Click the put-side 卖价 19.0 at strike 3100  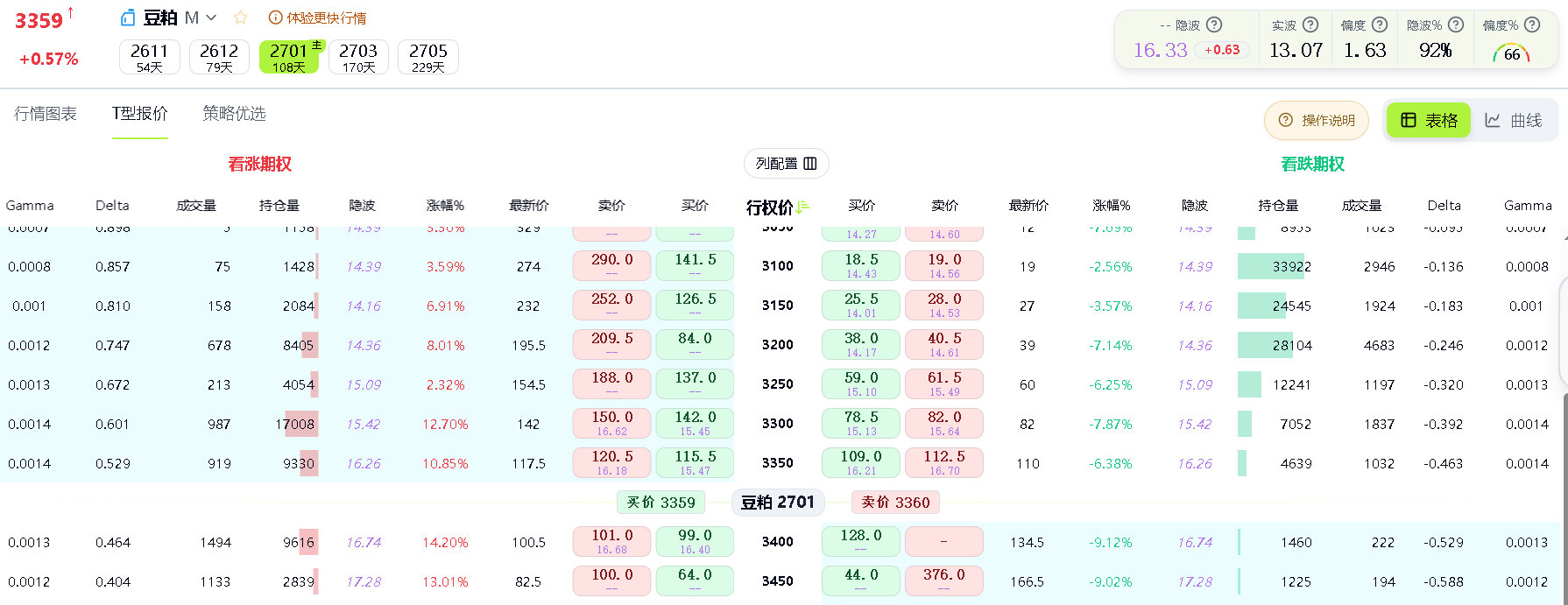coord(944,265)
